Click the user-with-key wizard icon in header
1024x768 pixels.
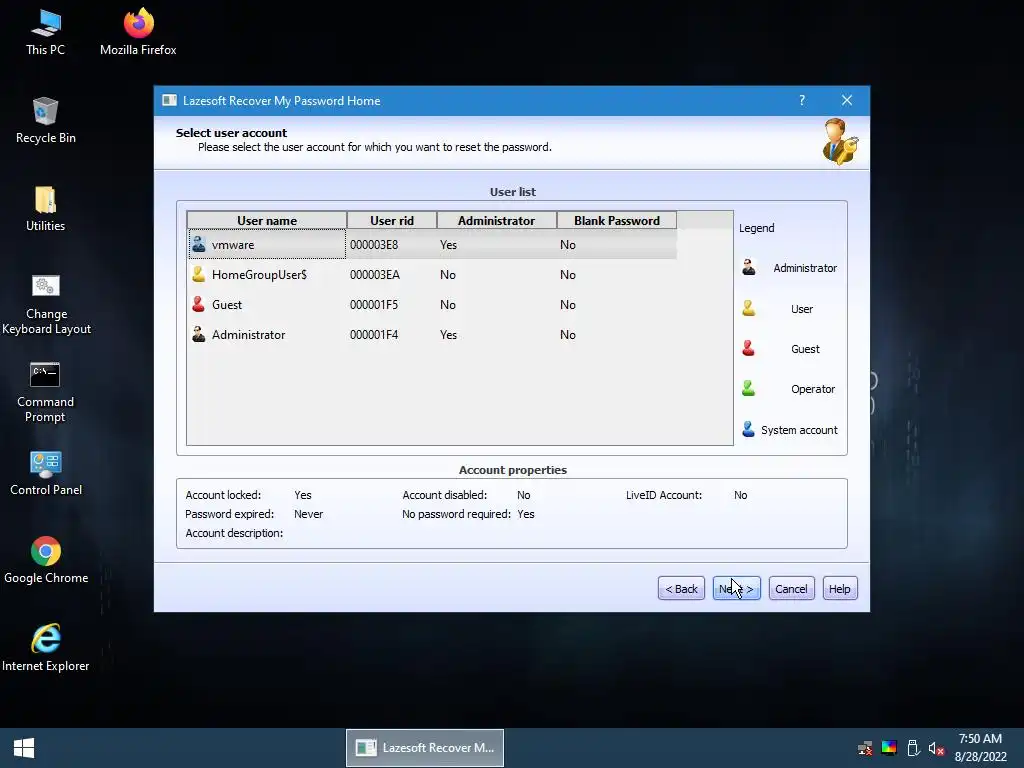(839, 142)
